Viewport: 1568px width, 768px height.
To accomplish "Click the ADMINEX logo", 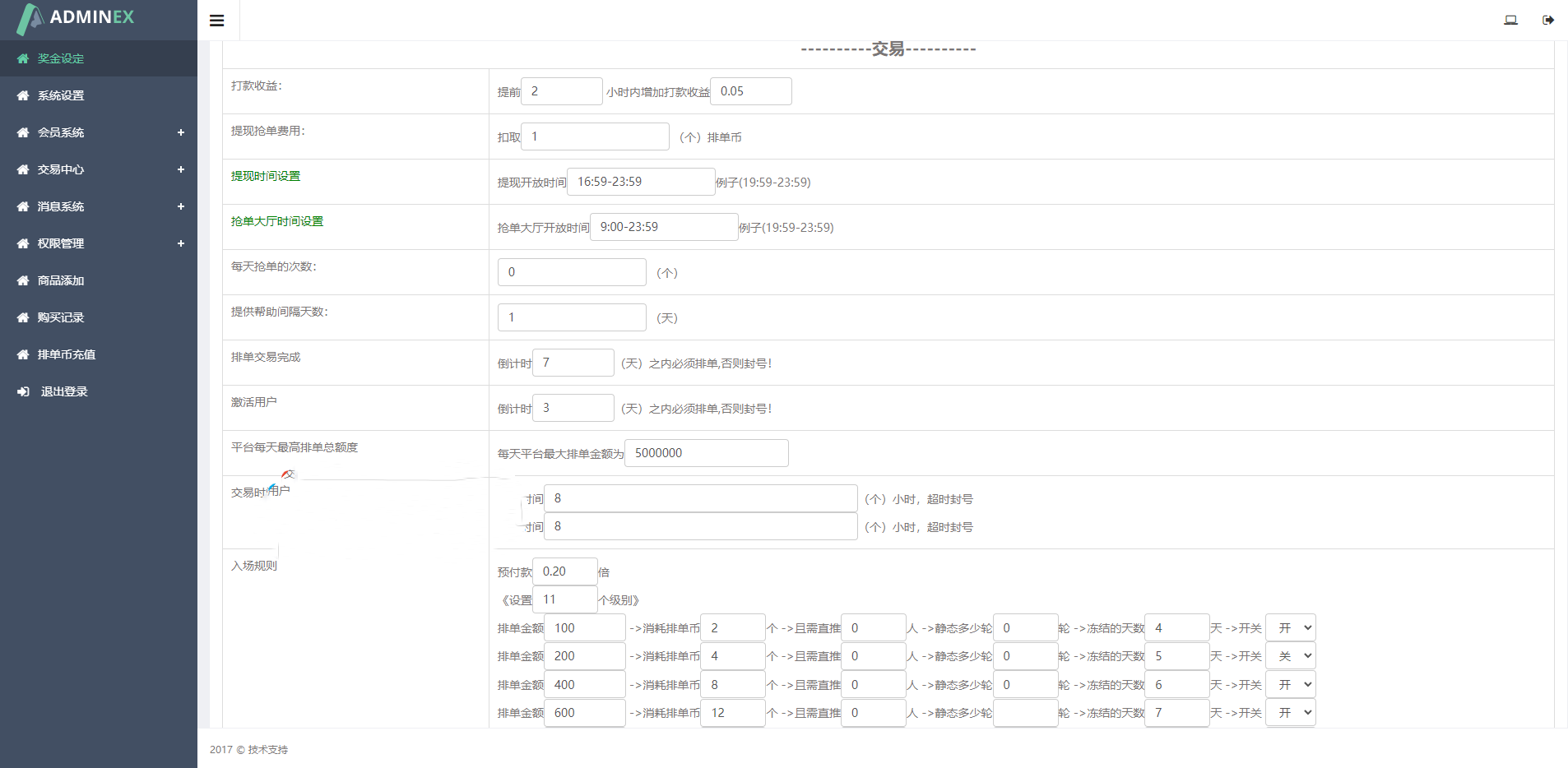I will click(76, 18).
